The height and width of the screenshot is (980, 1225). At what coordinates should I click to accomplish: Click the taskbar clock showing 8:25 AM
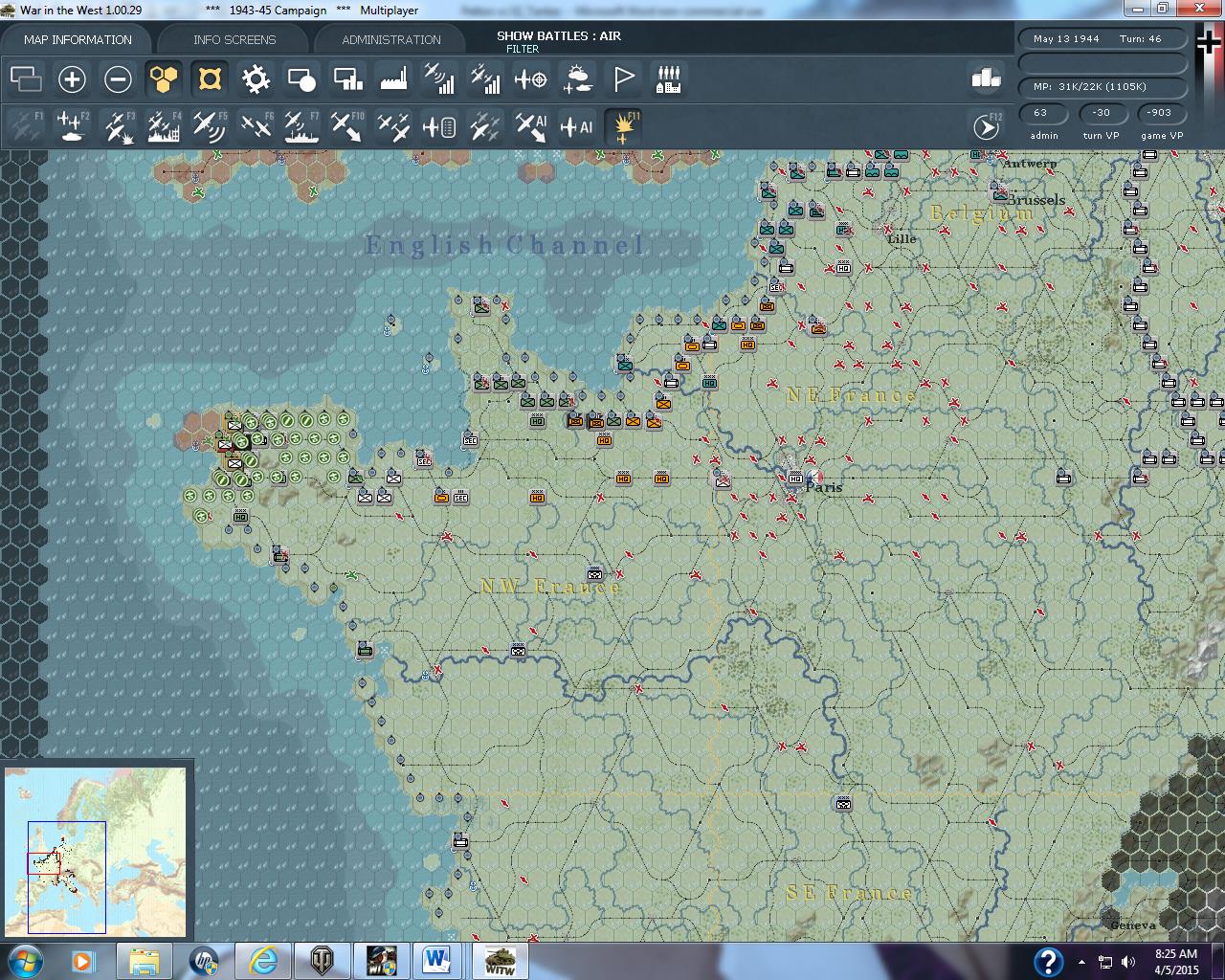(x=1176, y=962)
